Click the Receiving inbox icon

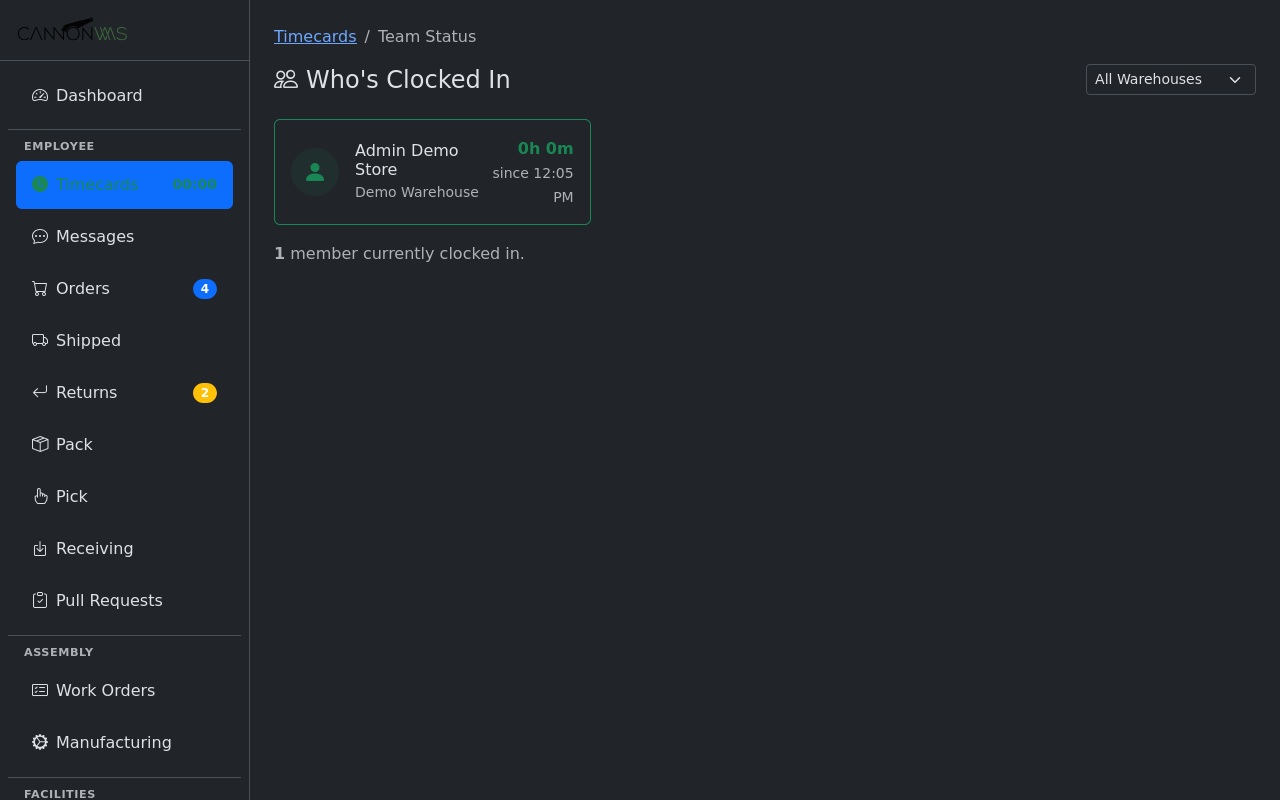click(39, 548)
